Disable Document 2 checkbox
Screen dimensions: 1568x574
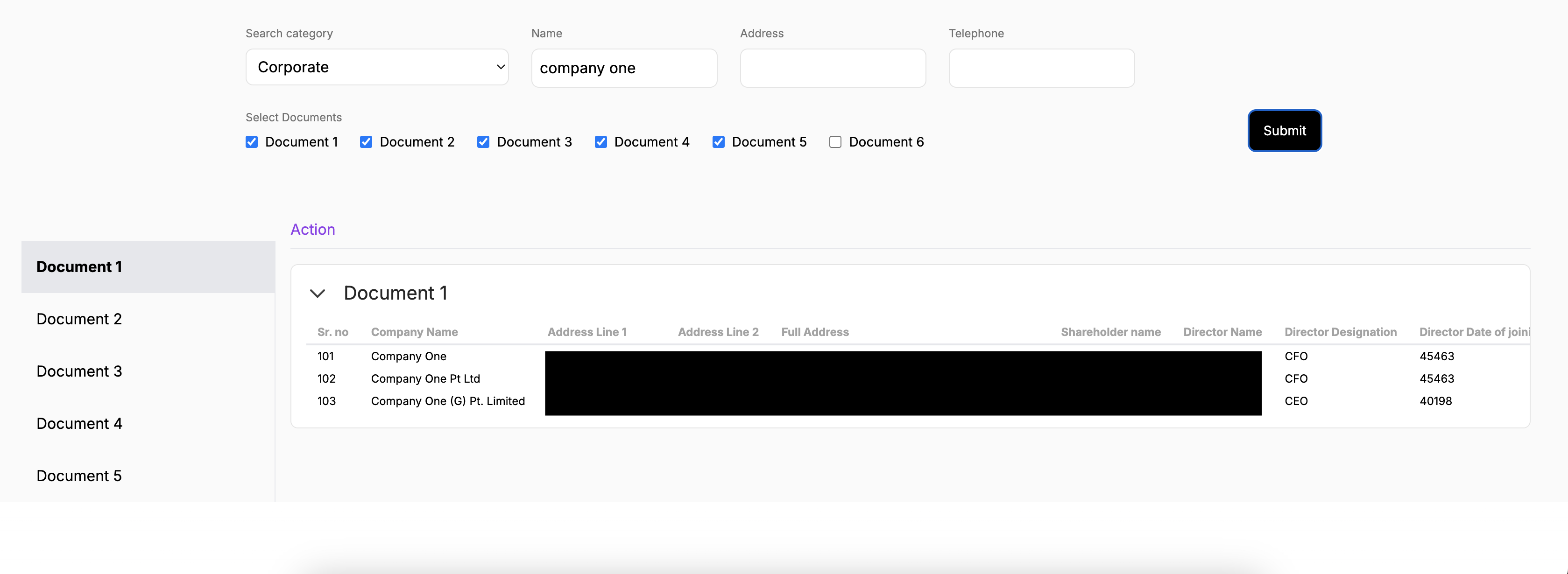(367, 141)
